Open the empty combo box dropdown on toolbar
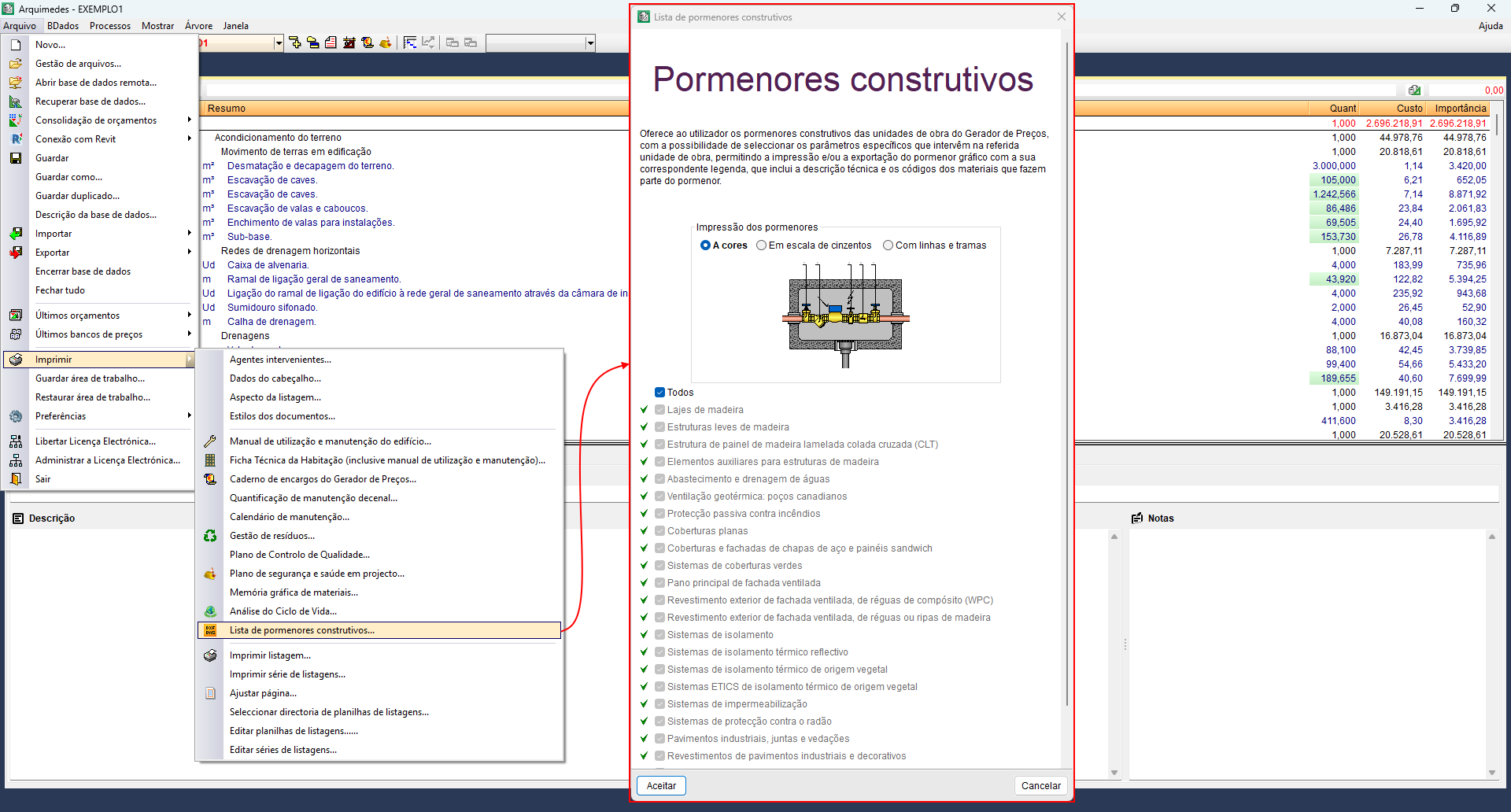Screen dimensions: 1511x812 (589, 43)
